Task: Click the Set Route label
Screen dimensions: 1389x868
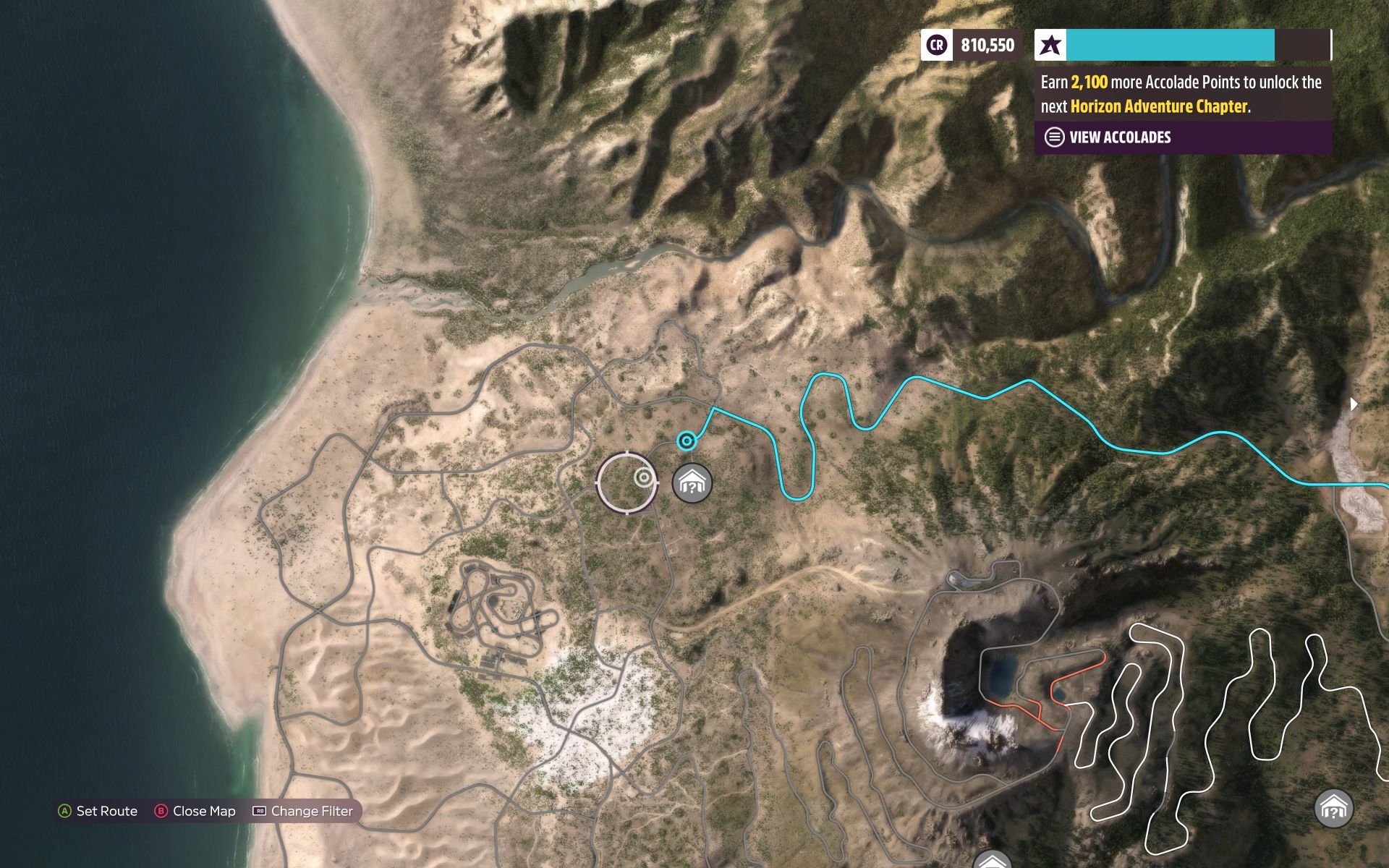Action: click(x=107, y=811)
